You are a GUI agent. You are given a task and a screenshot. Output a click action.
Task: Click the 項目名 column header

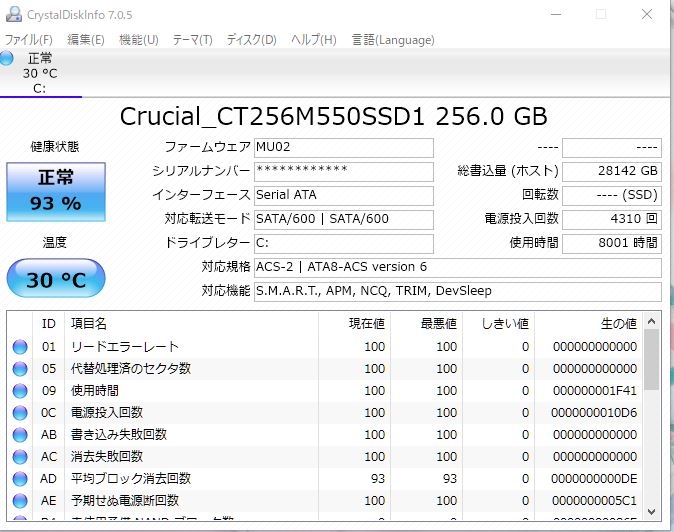(x=191, y=324)
